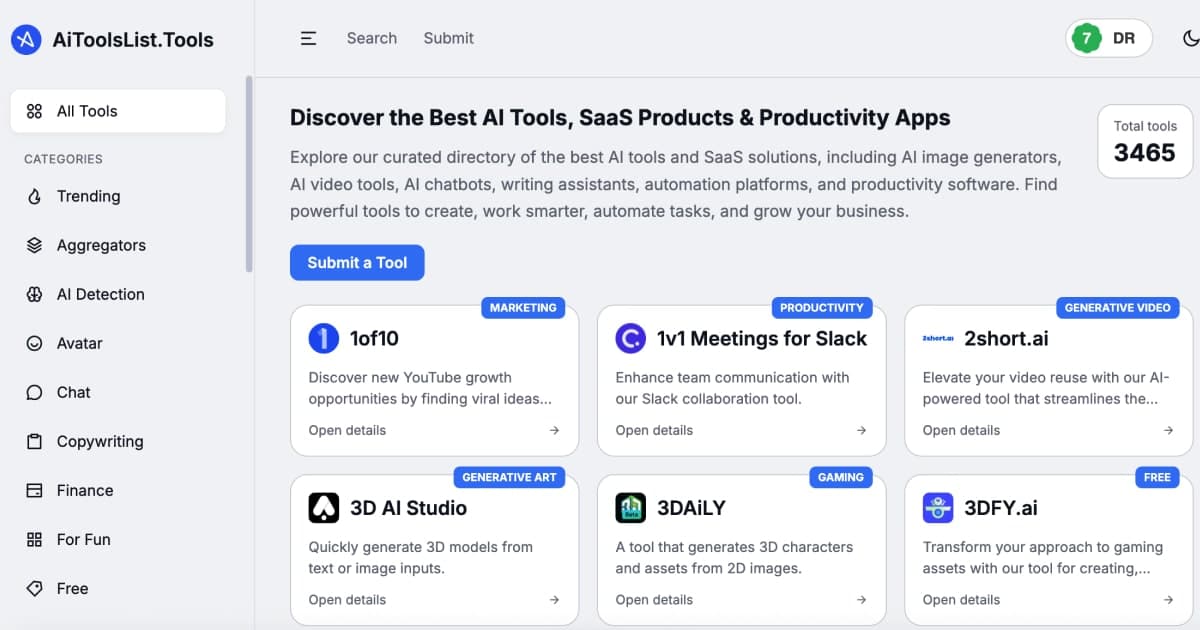The height and width of the screenshot is (630, 1200).
Task: Click the 3DFY.ai tool logo
Action: [938, 508]
